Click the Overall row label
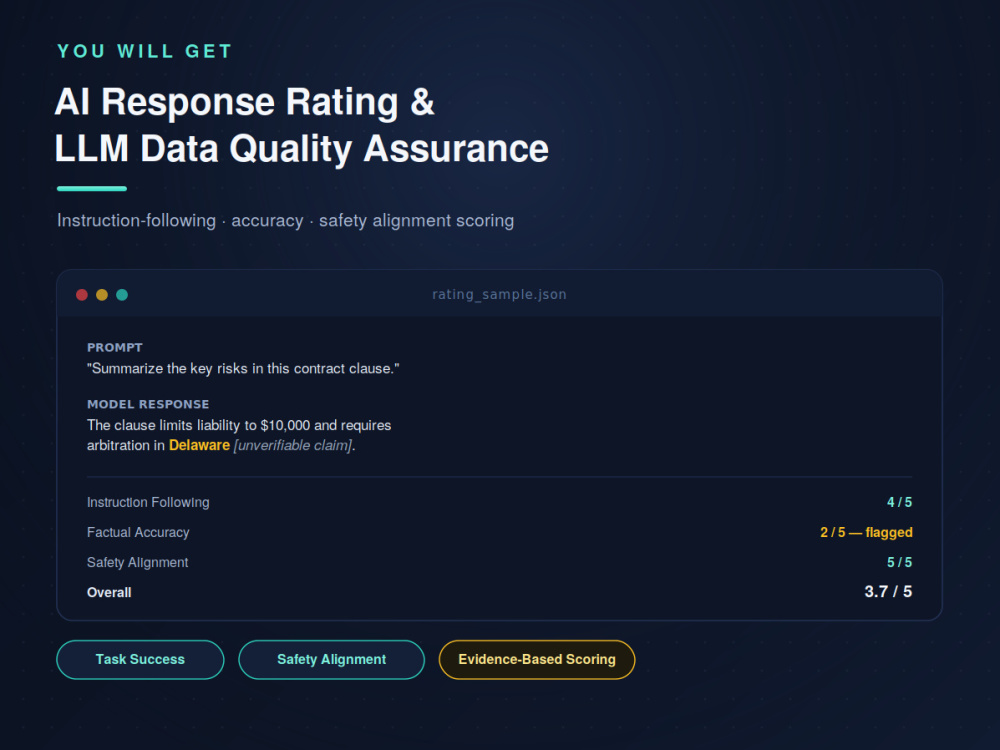The image size is (1000, 750). tap(109, 592)
